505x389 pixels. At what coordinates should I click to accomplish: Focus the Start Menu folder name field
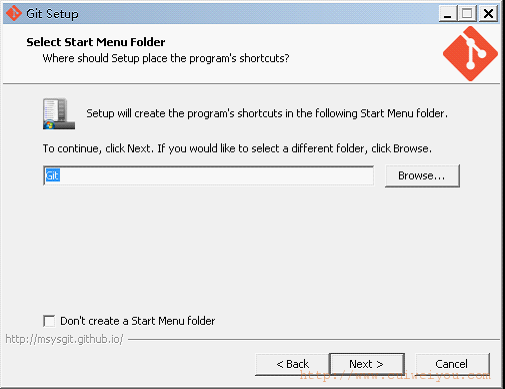click(x=208, y=176)
